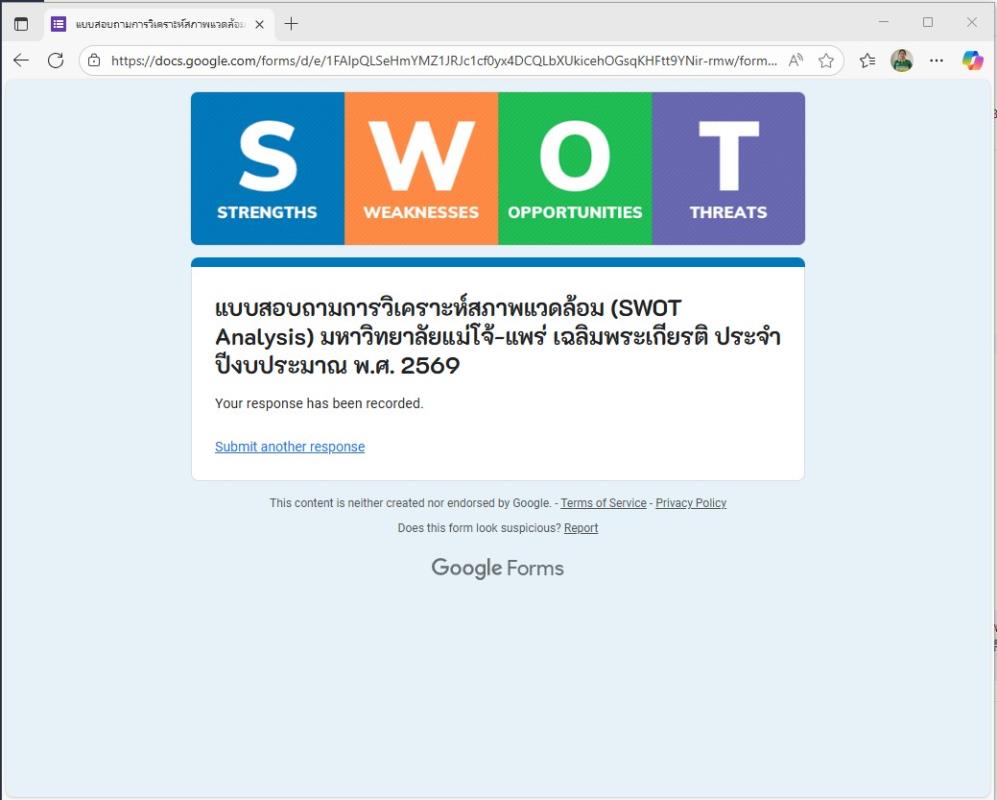Click the SWOT header banner image
The width and height of the screenshot is (997, 800).
pos(497,168)
